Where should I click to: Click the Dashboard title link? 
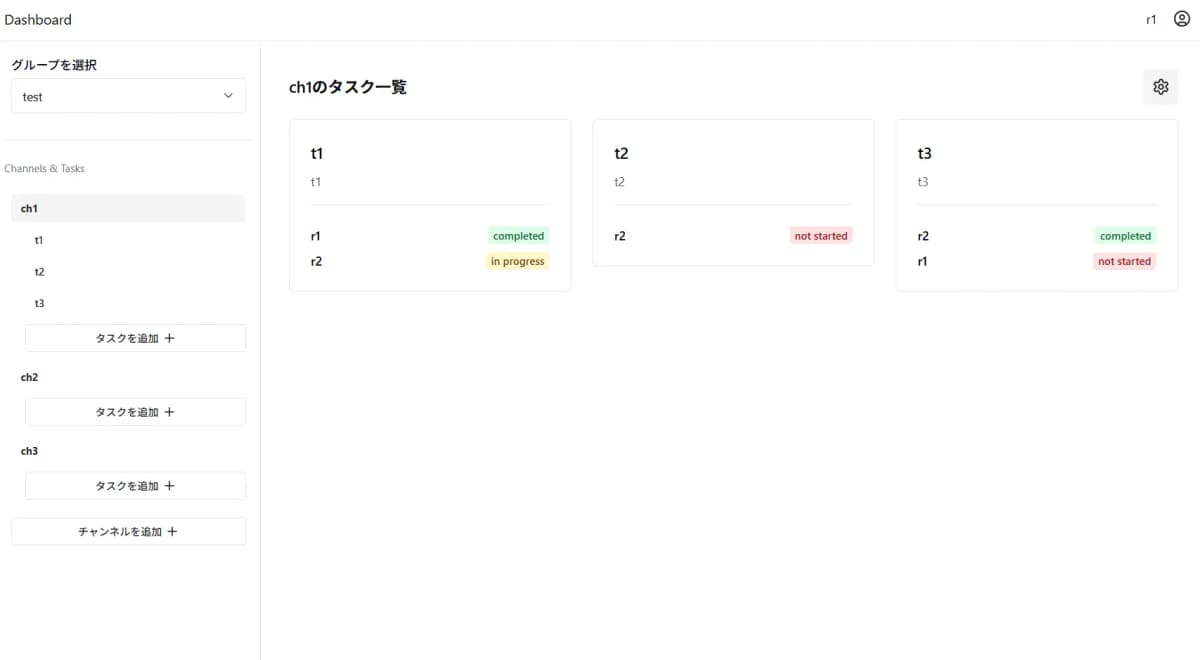(x=38, y=19)
